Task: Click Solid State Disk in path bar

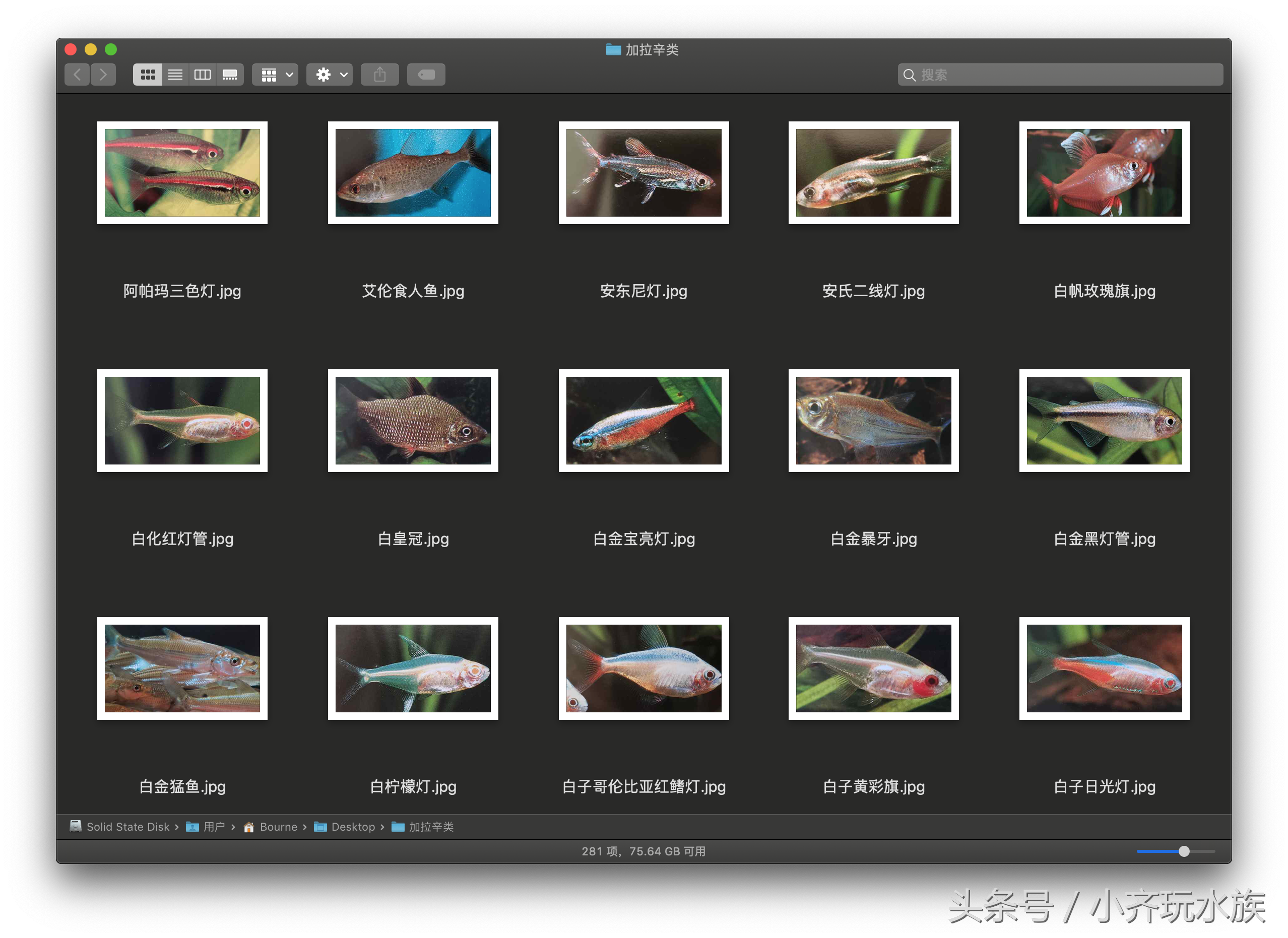Action: [119, 827]
